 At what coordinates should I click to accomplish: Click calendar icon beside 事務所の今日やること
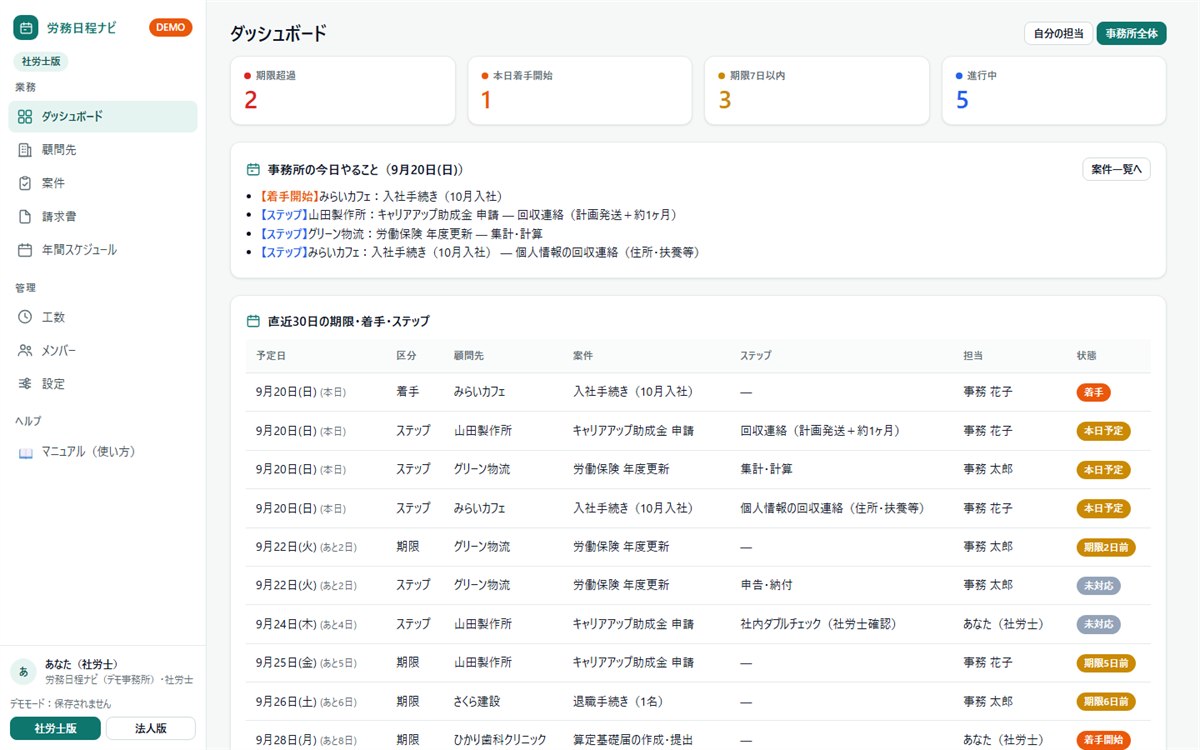click(254, 170)
